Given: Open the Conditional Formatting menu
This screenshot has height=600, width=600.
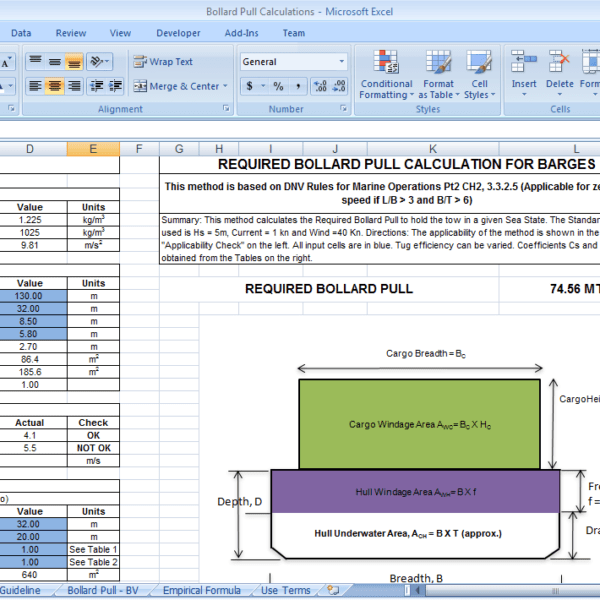Looking at the screenshot, I should pyautogui.click(x=386, y=75).
